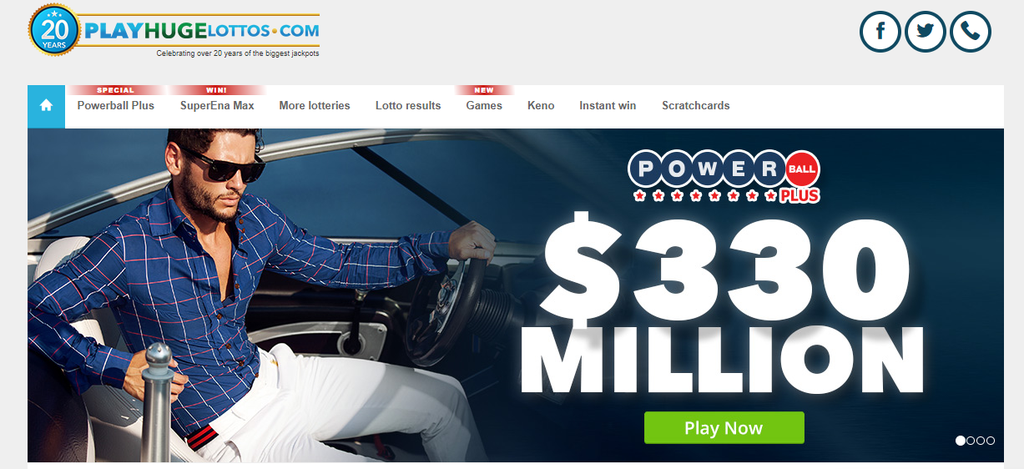Click the Powerball Plus logo in banner
This screenshot has height=469, width=1024.
(724, 176)
